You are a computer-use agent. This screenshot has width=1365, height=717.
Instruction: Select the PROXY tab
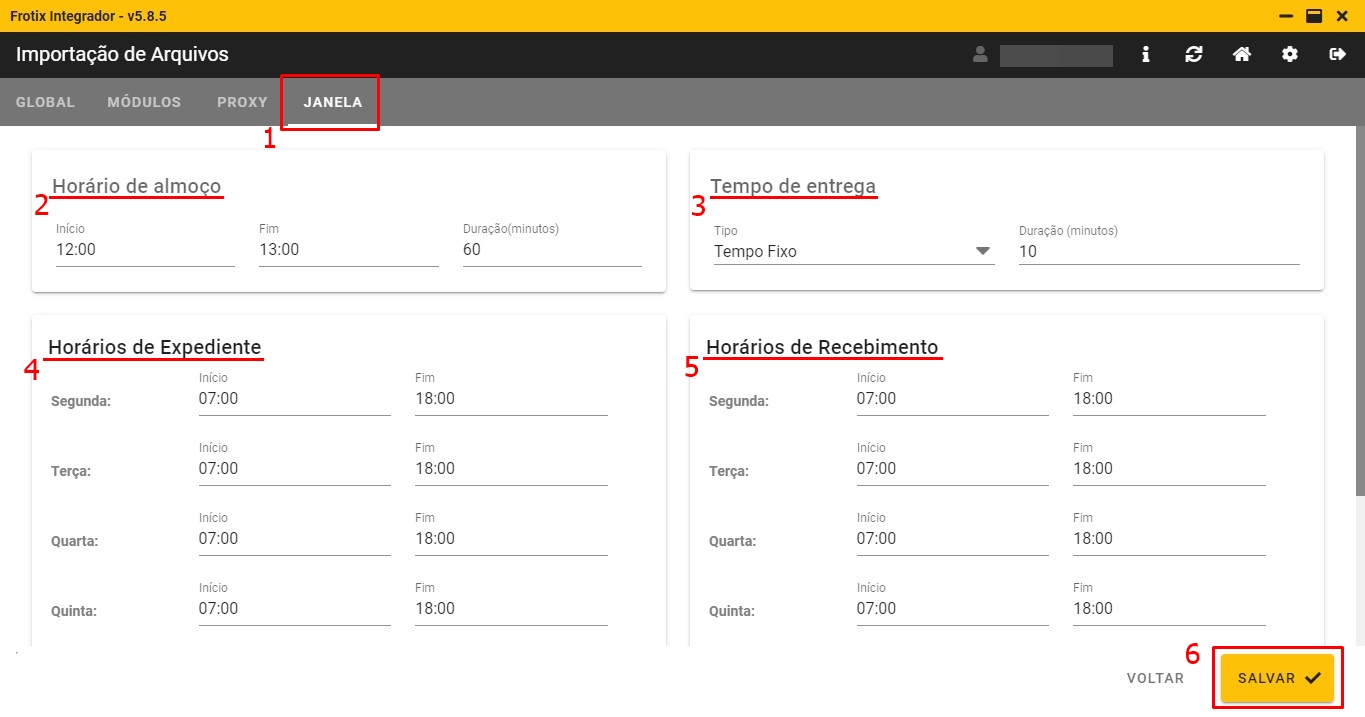coord(242,102)
